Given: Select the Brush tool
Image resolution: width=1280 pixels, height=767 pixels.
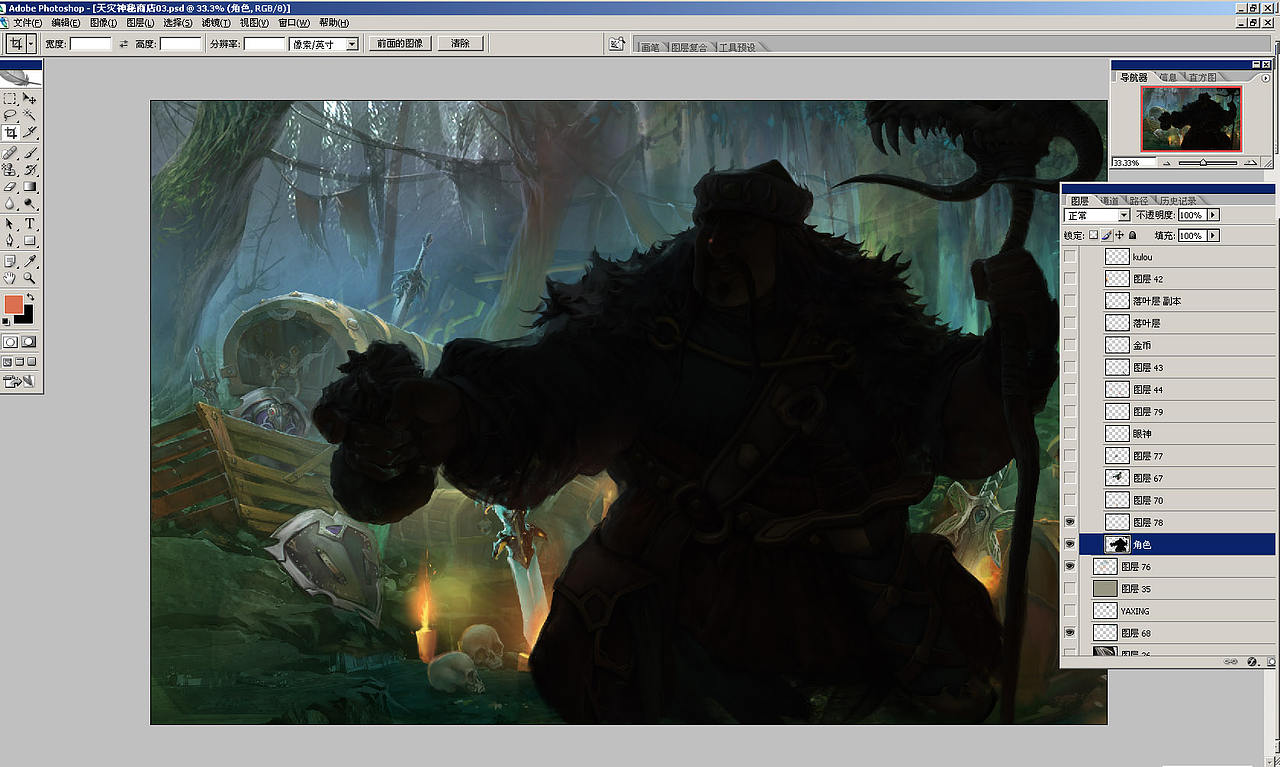Looking at the screenshot, I should point(30,153).
